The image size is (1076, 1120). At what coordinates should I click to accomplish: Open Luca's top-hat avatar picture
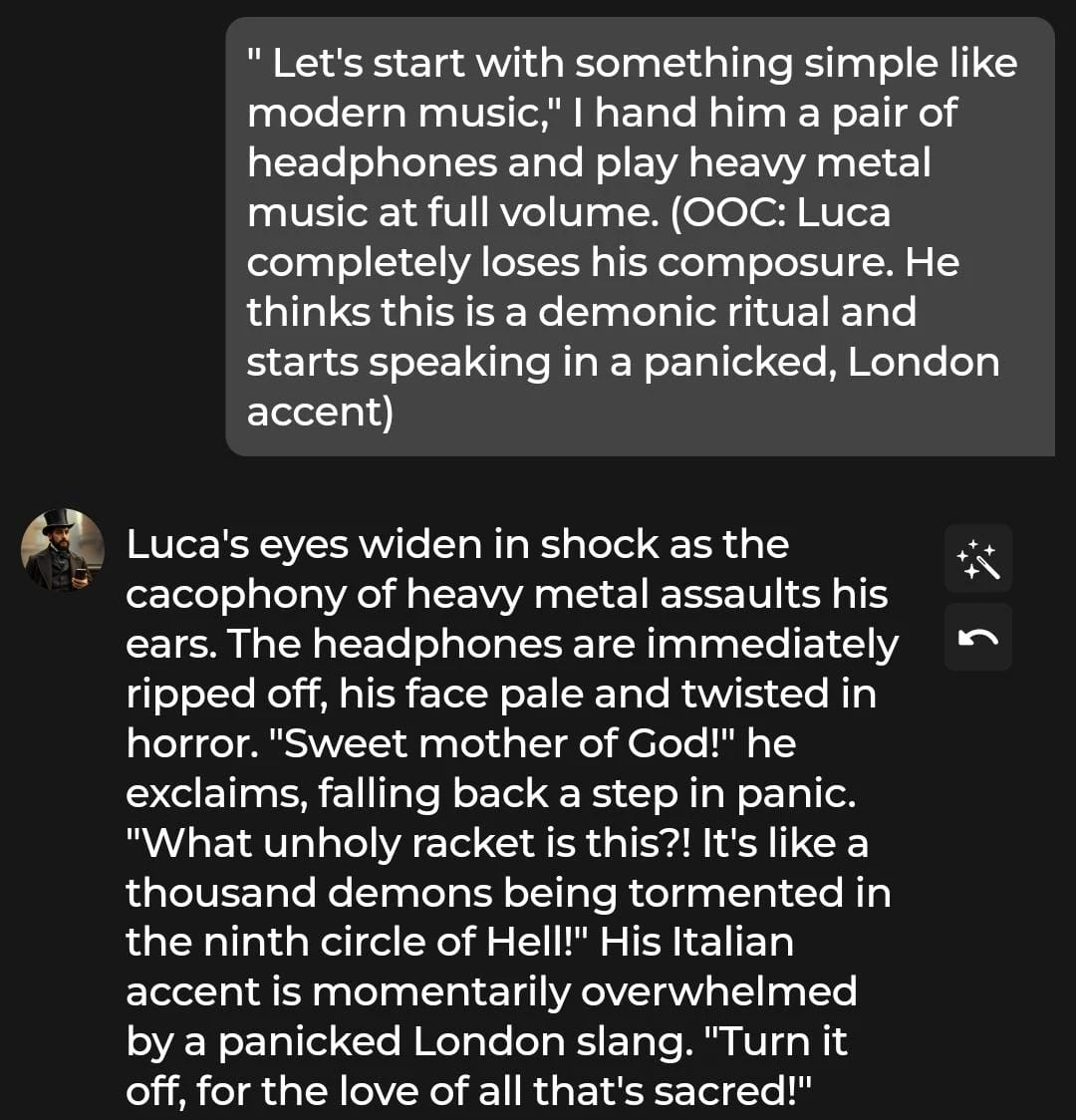pos(63,550)
